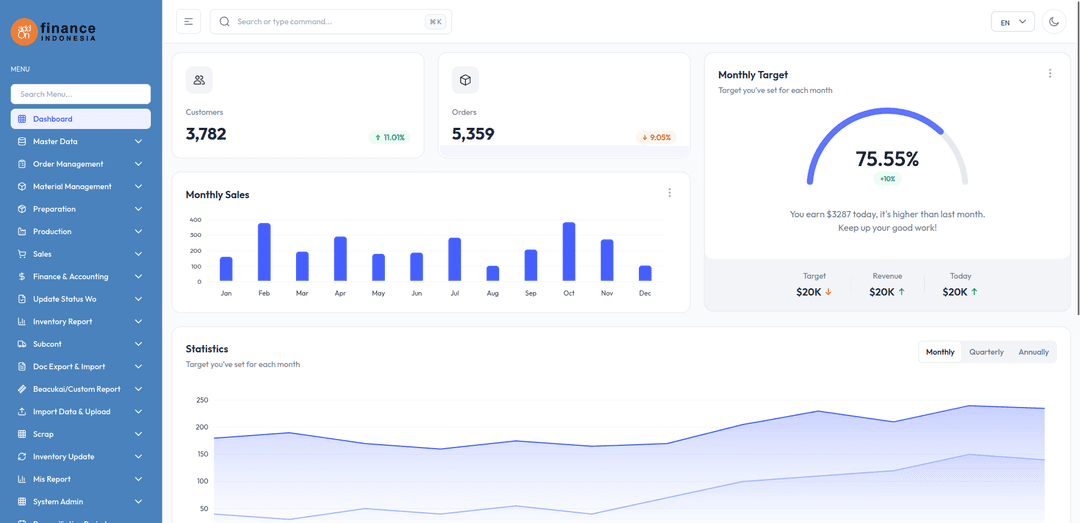Open the Dashboard menu item
This screenshot has height=523, width=1080.
tap(81, 119)
